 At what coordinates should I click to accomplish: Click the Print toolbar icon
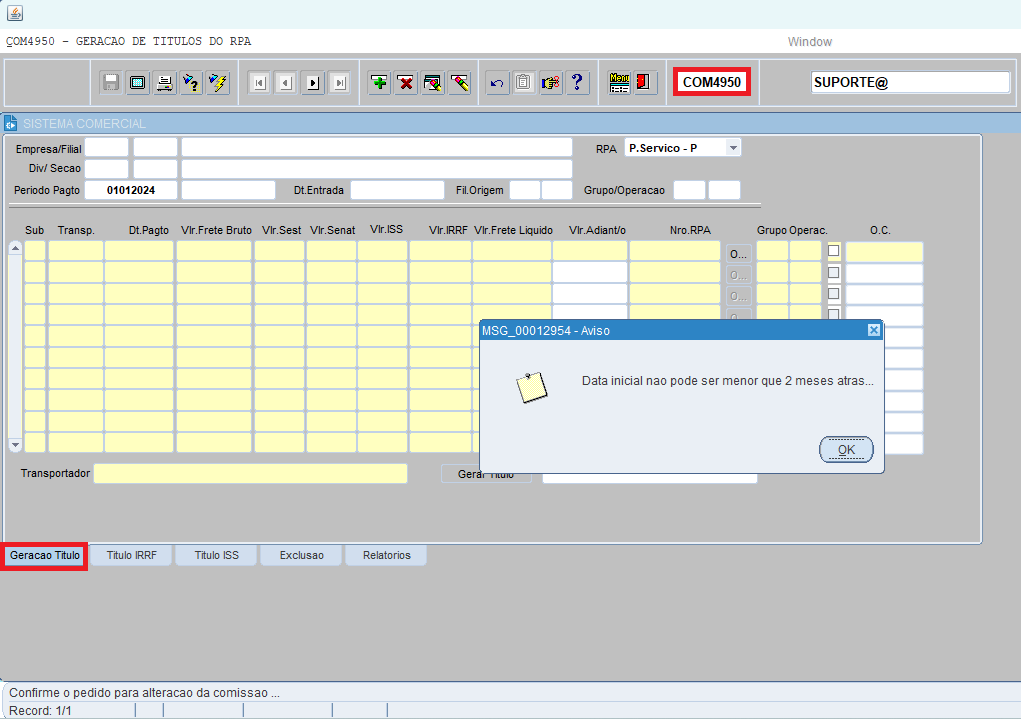[x=164, y=83]
